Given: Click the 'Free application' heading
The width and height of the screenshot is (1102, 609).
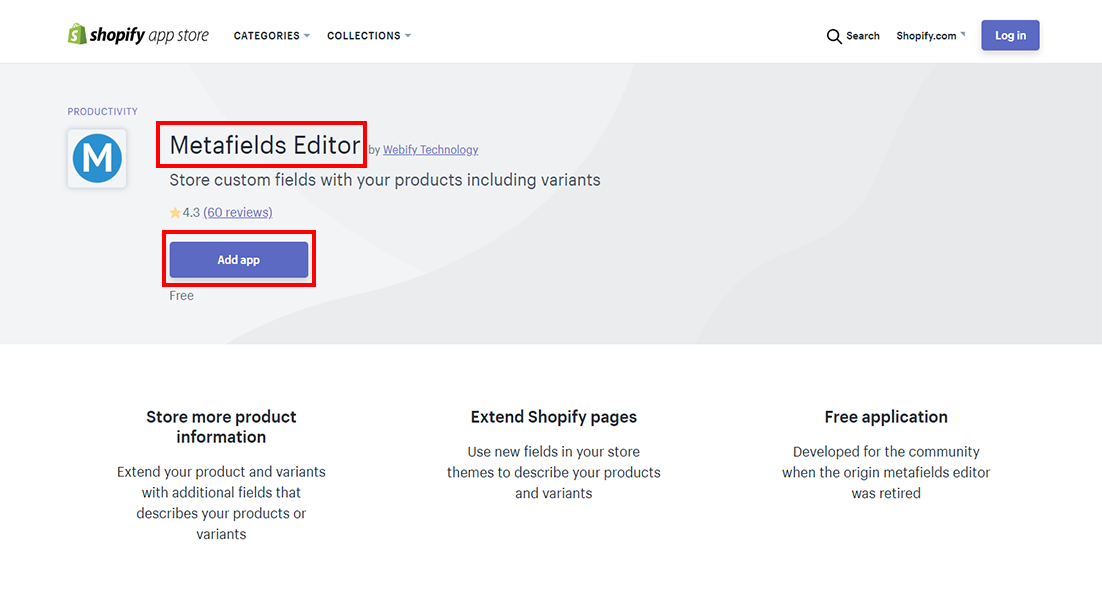Looking at the screenshot, I should coord(886,417).
